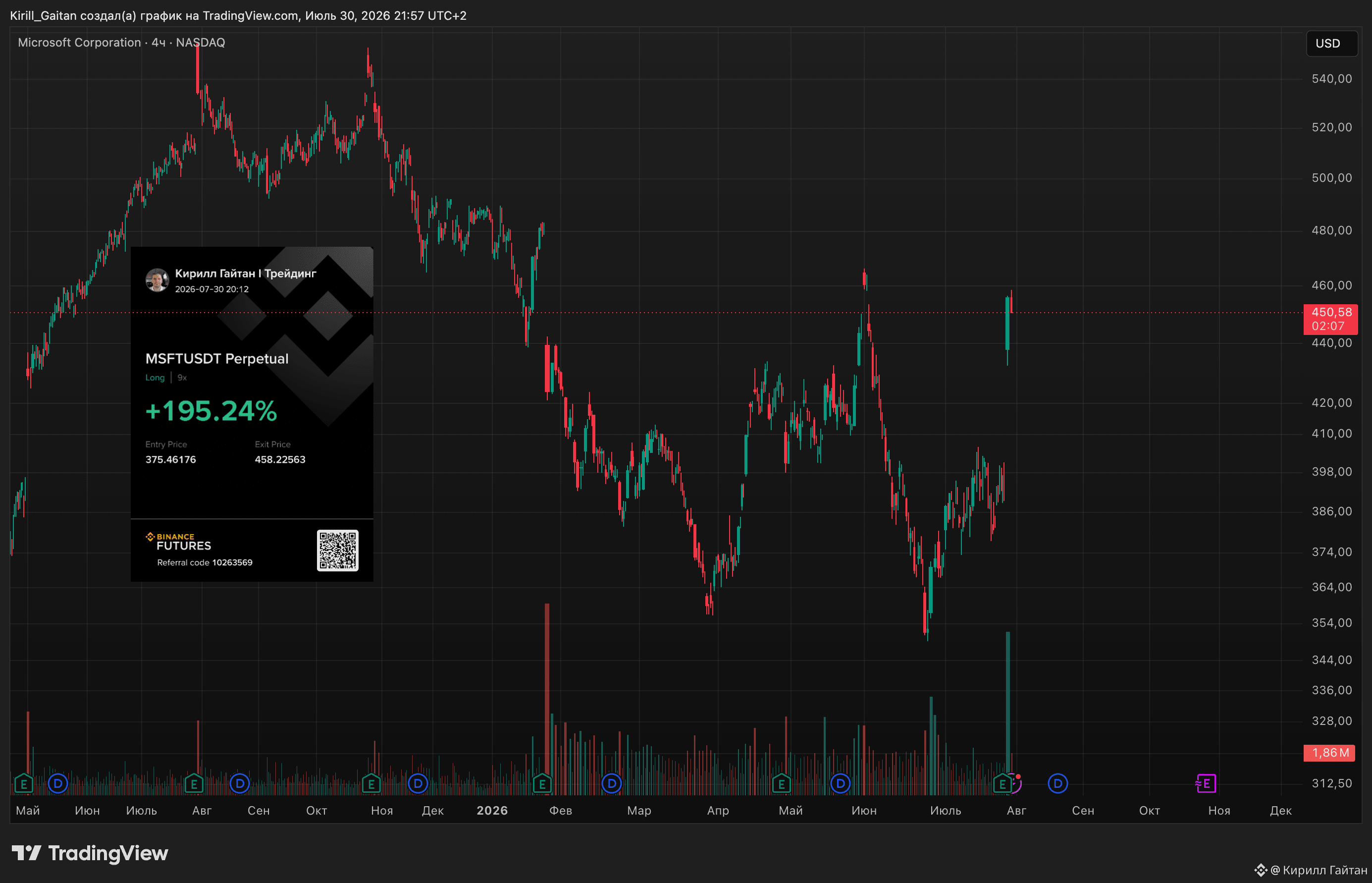Click the 328,00 price axis label
This screenshot has height=883, width=1372.
pos(1332,721)
